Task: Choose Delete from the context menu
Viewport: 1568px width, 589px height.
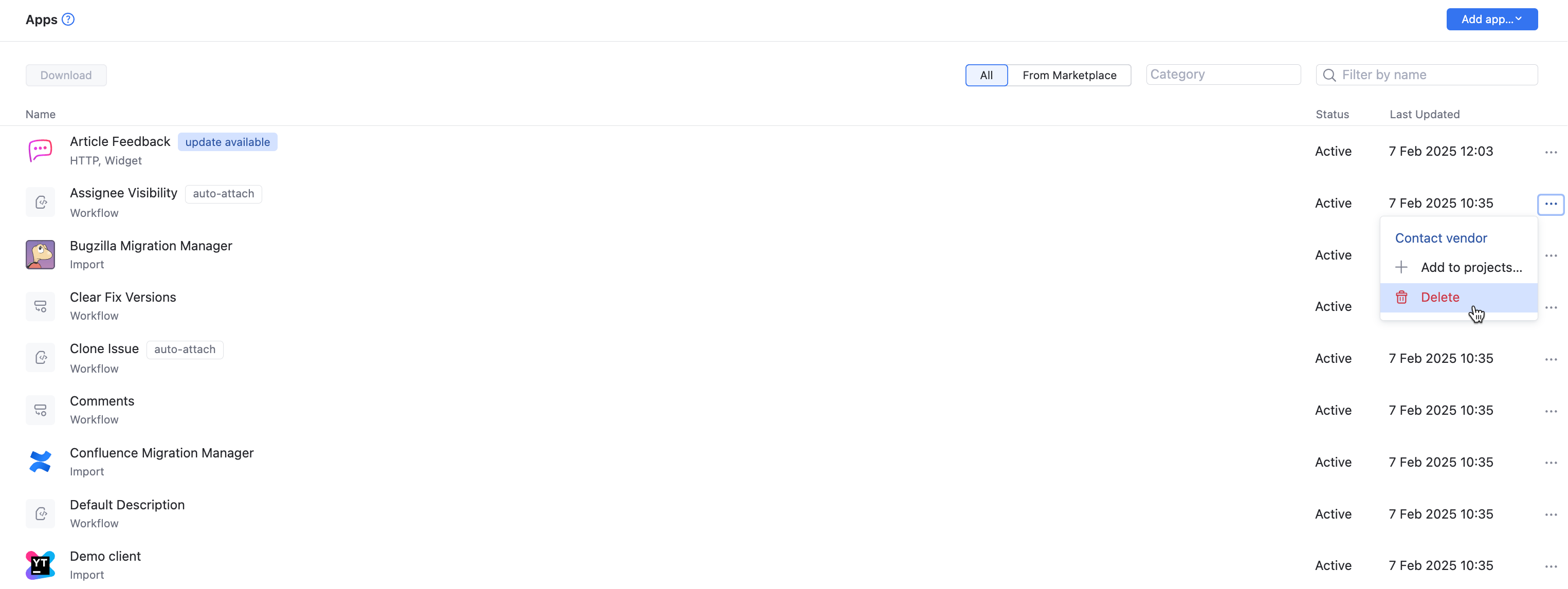Action: tap(1439, 298)
